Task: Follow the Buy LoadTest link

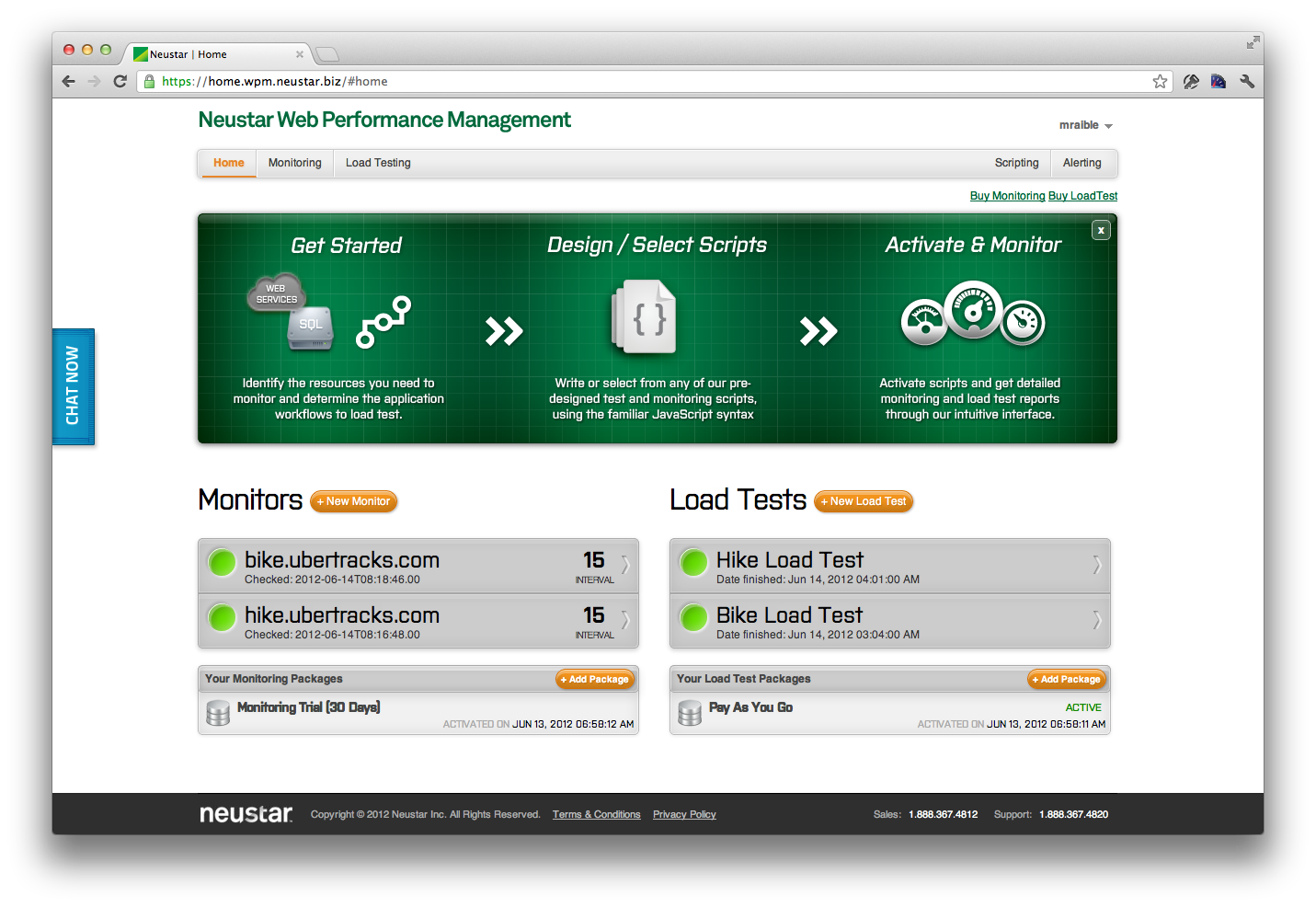Action: 1082,196
